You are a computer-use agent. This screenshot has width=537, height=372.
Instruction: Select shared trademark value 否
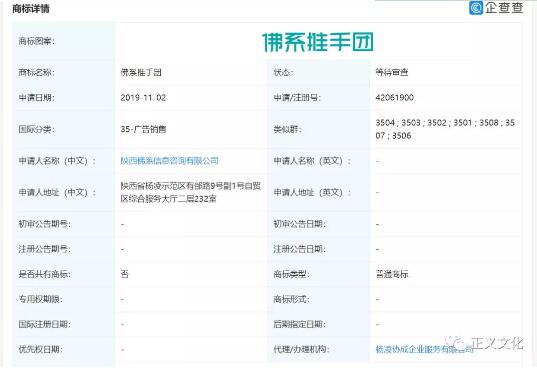(124, 274)
